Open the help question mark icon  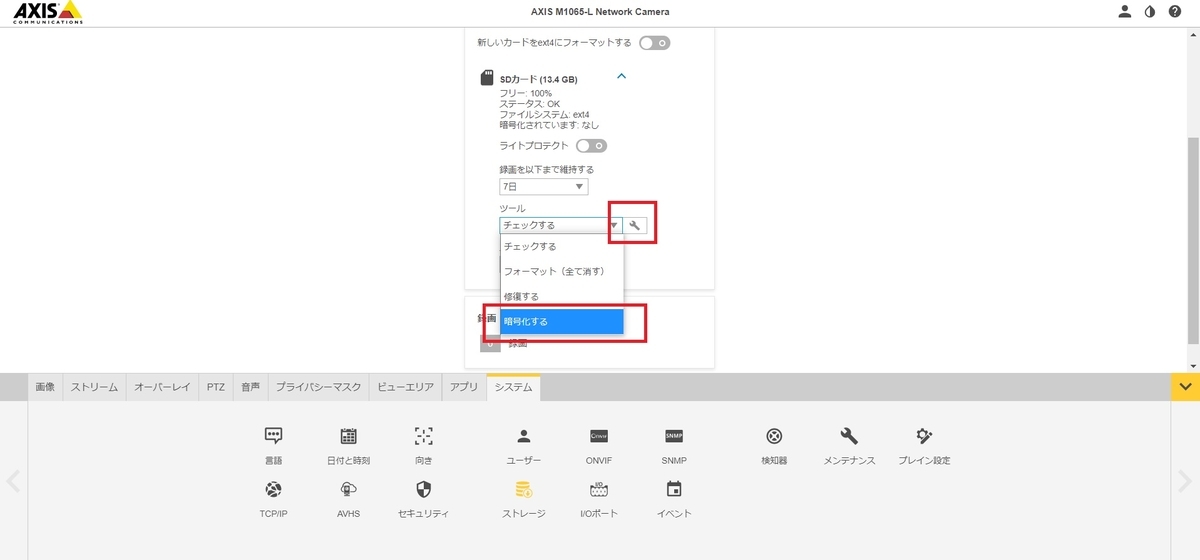(x=1175, y=12)
